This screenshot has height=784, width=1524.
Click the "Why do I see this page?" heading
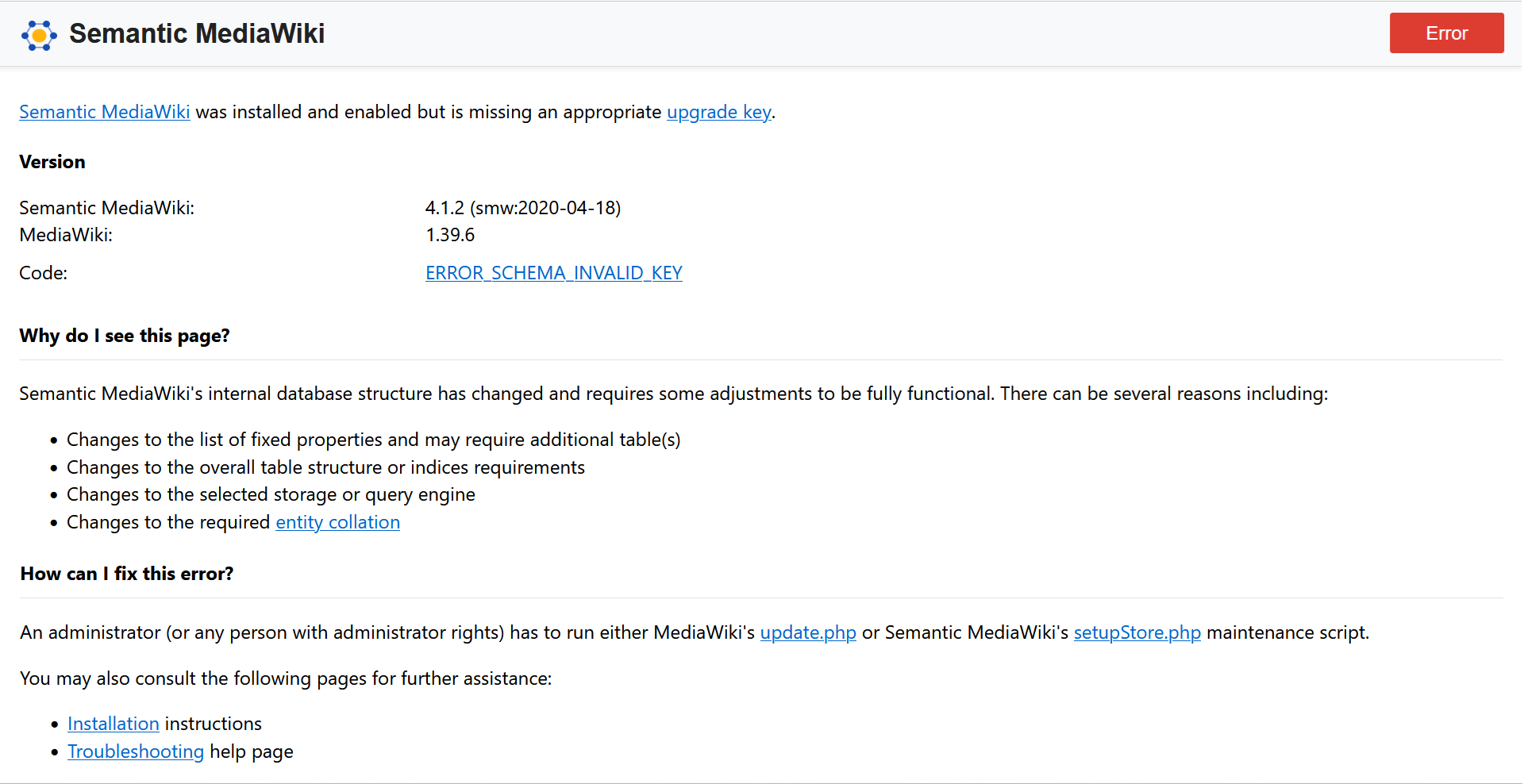click(x=125, y=336)
